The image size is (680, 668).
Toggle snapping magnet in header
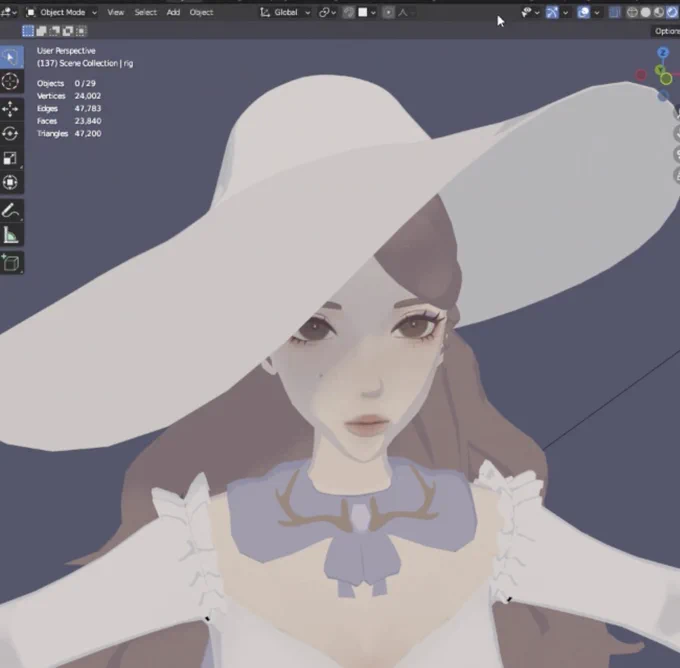349,13
